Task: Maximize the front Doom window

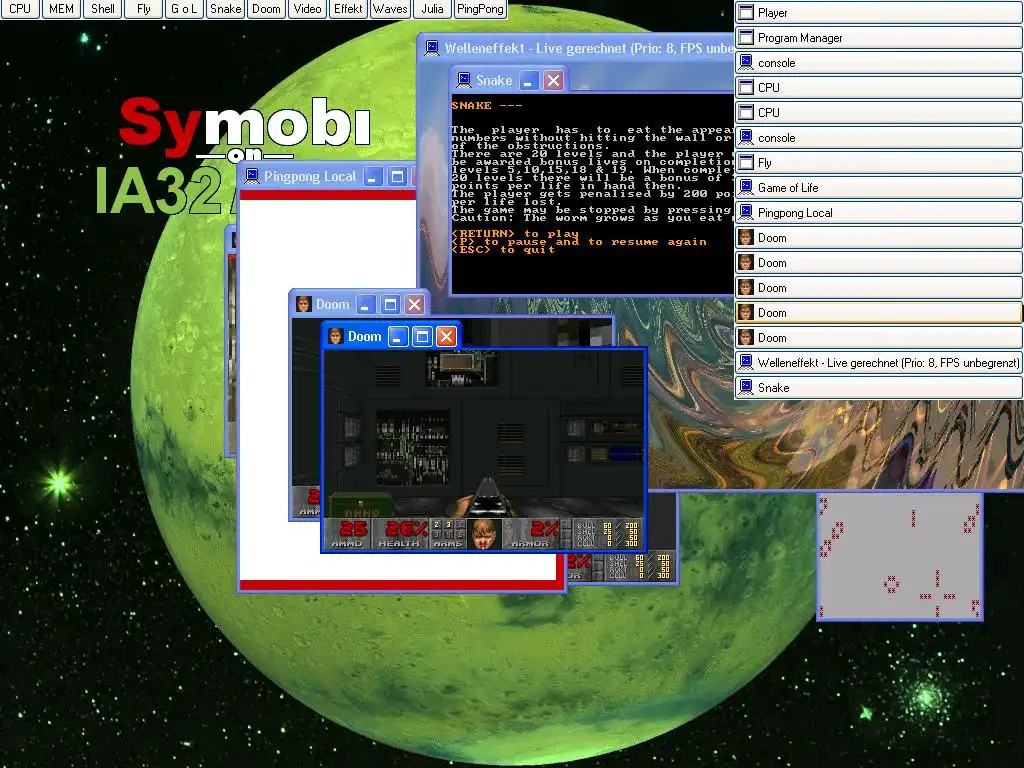Action: tap(422, 336)
